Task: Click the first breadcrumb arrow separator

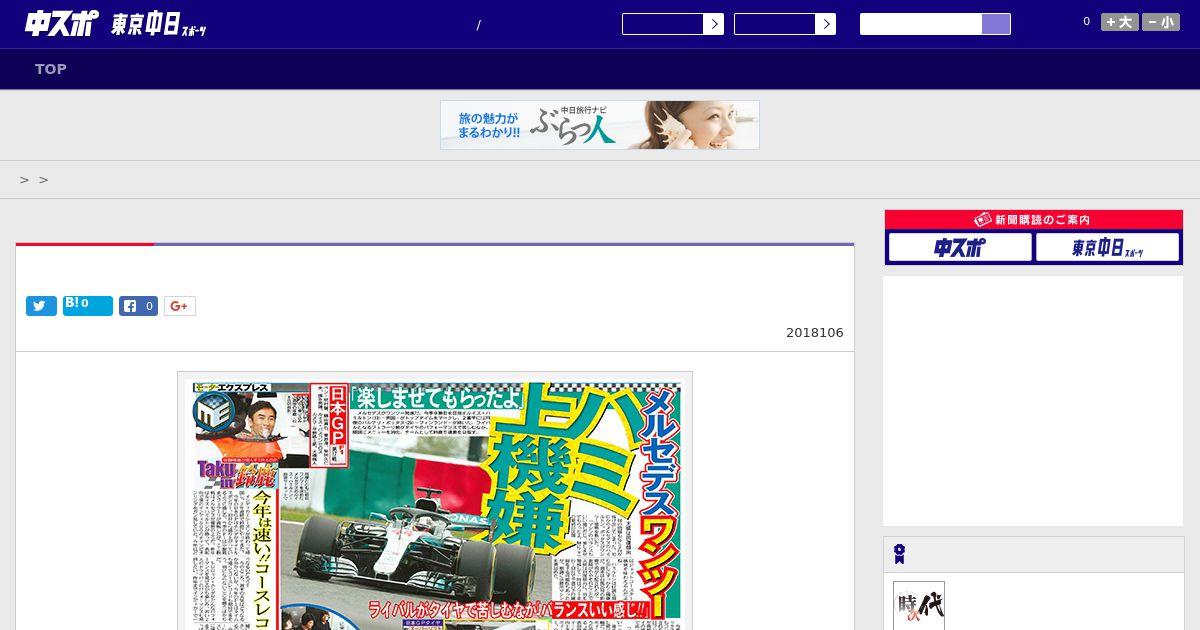Action: point(24,180)
